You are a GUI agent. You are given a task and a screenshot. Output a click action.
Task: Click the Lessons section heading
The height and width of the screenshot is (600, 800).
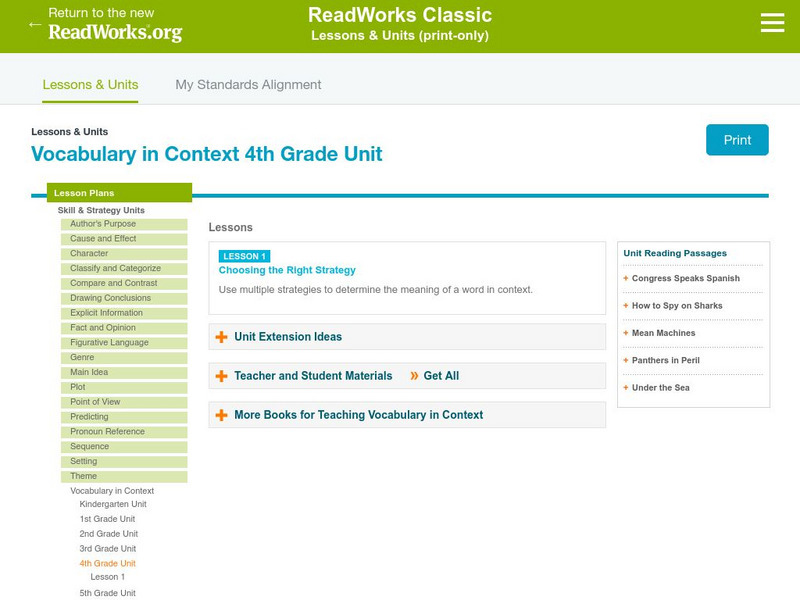tap(230, 227)
